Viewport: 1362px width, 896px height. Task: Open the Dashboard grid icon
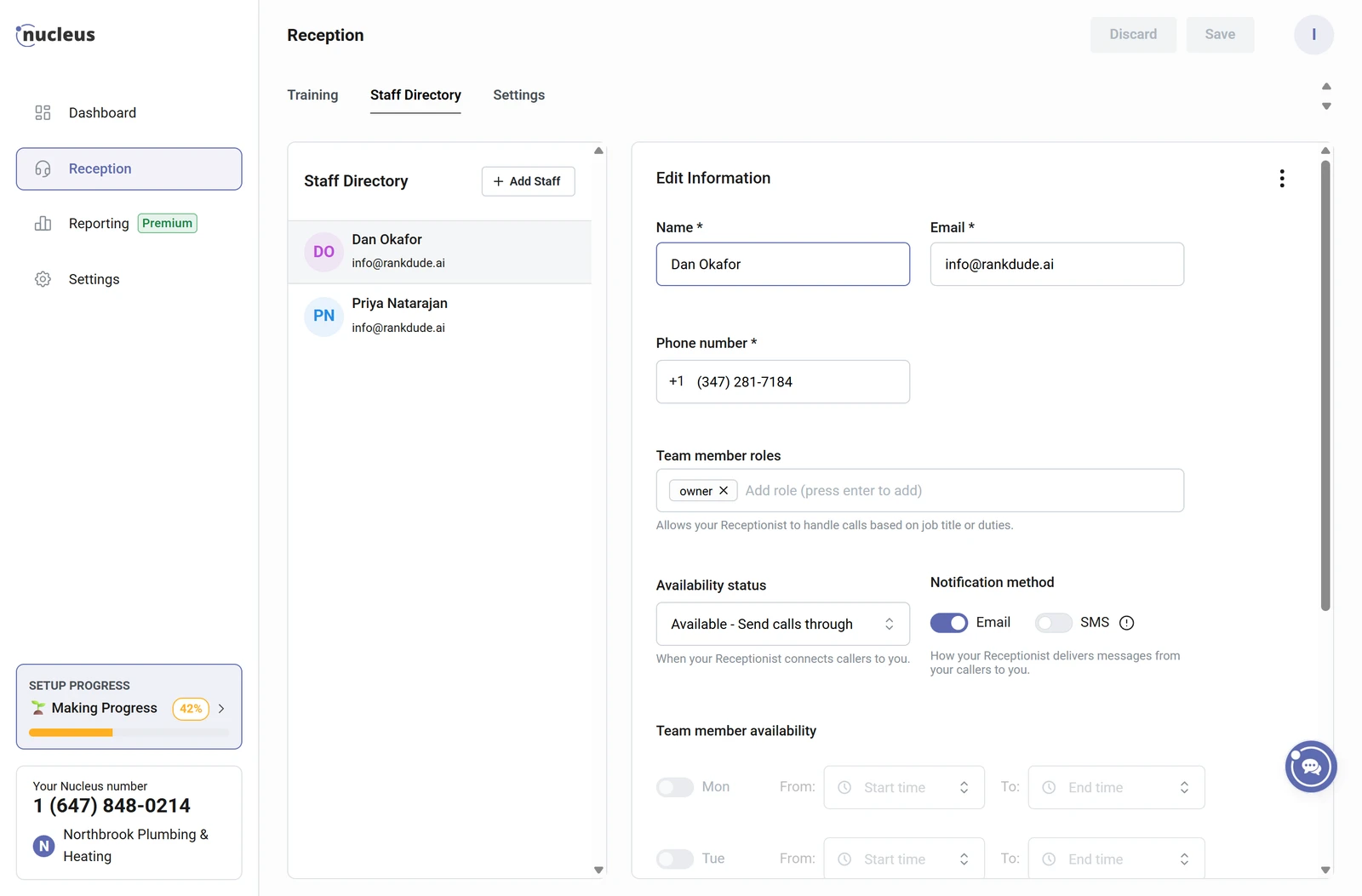pos(43,112)
